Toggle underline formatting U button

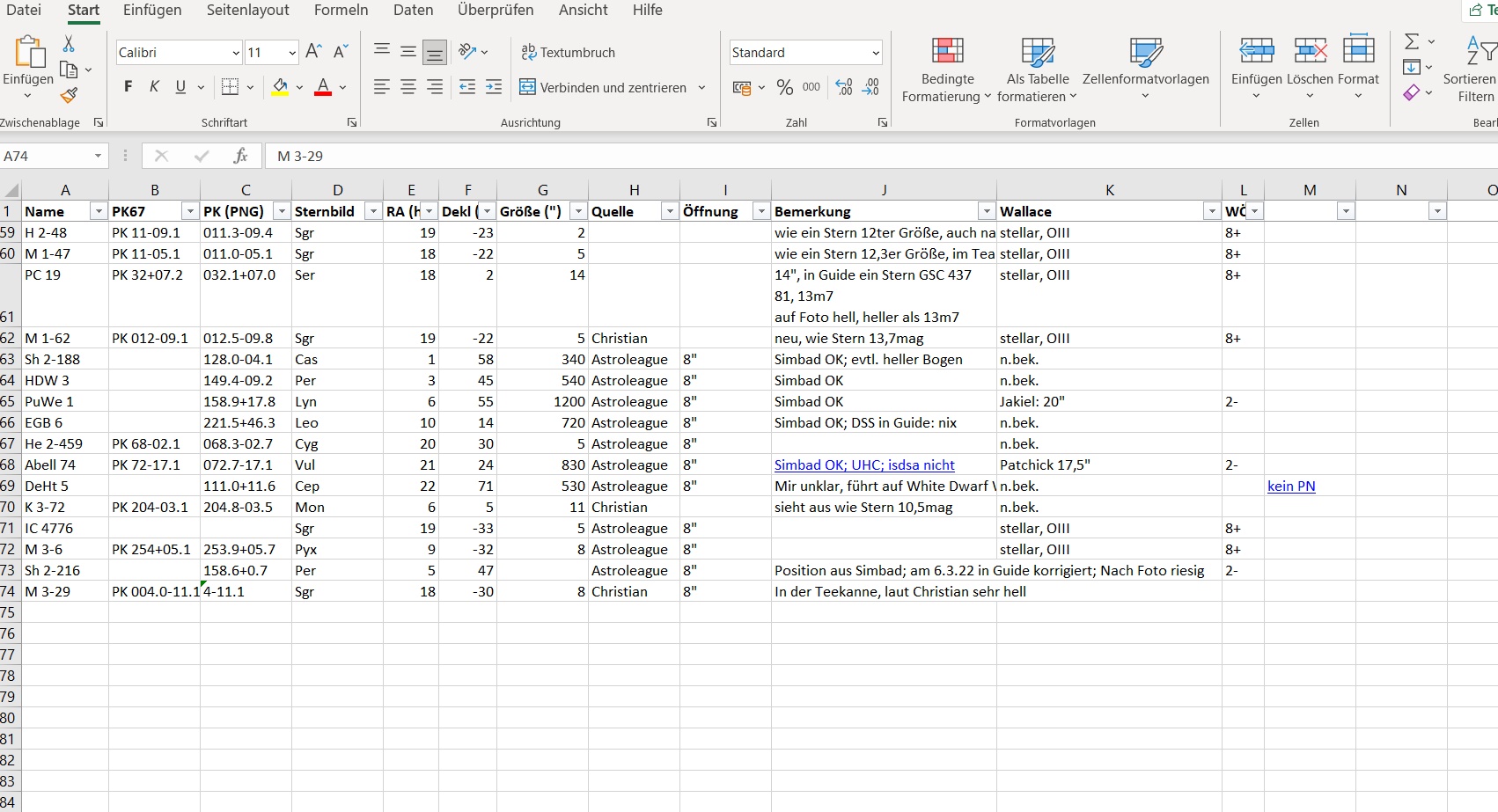(180, 86)
